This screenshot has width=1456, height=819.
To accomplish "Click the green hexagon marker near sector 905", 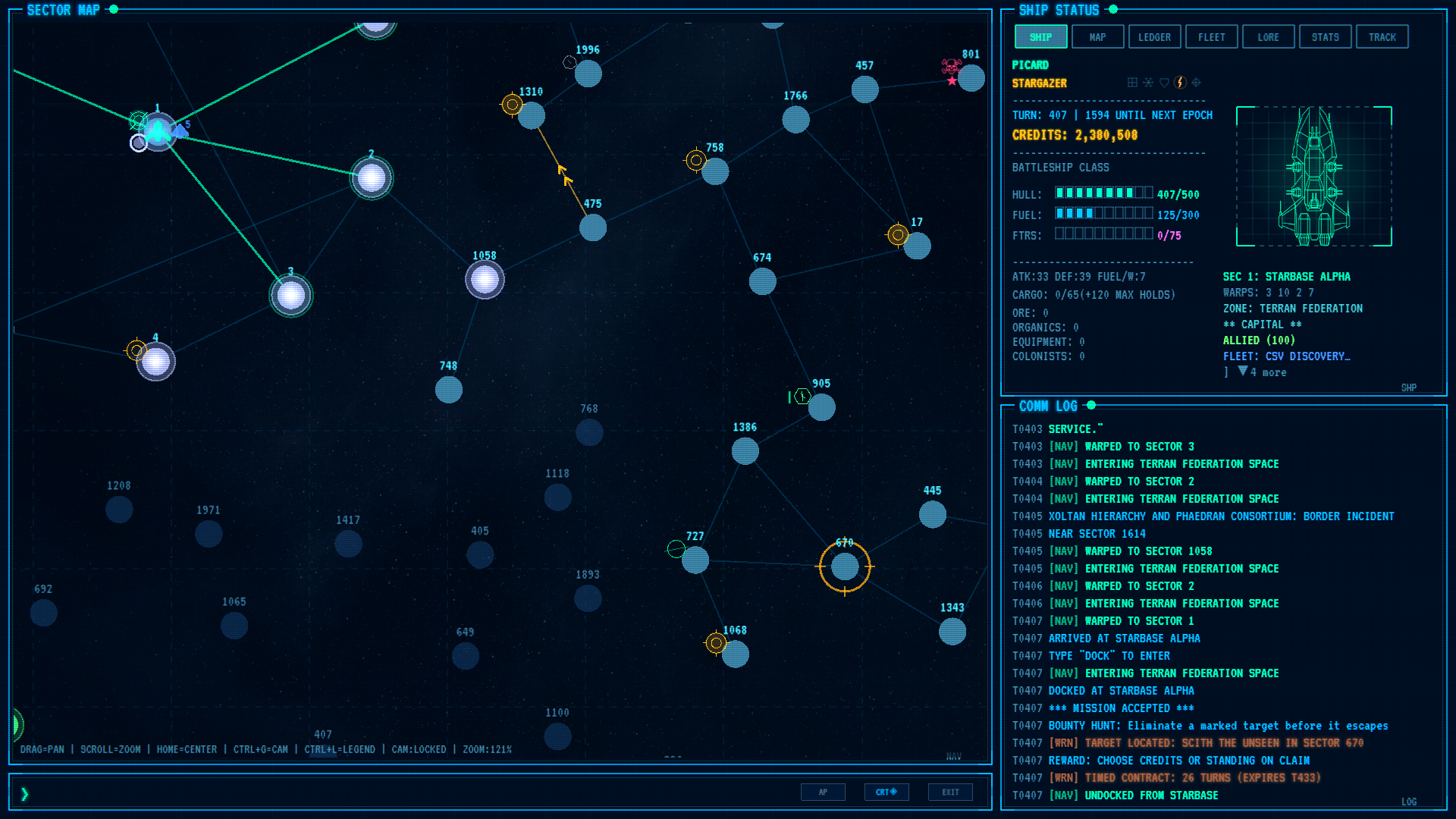I will coord(802,396).
